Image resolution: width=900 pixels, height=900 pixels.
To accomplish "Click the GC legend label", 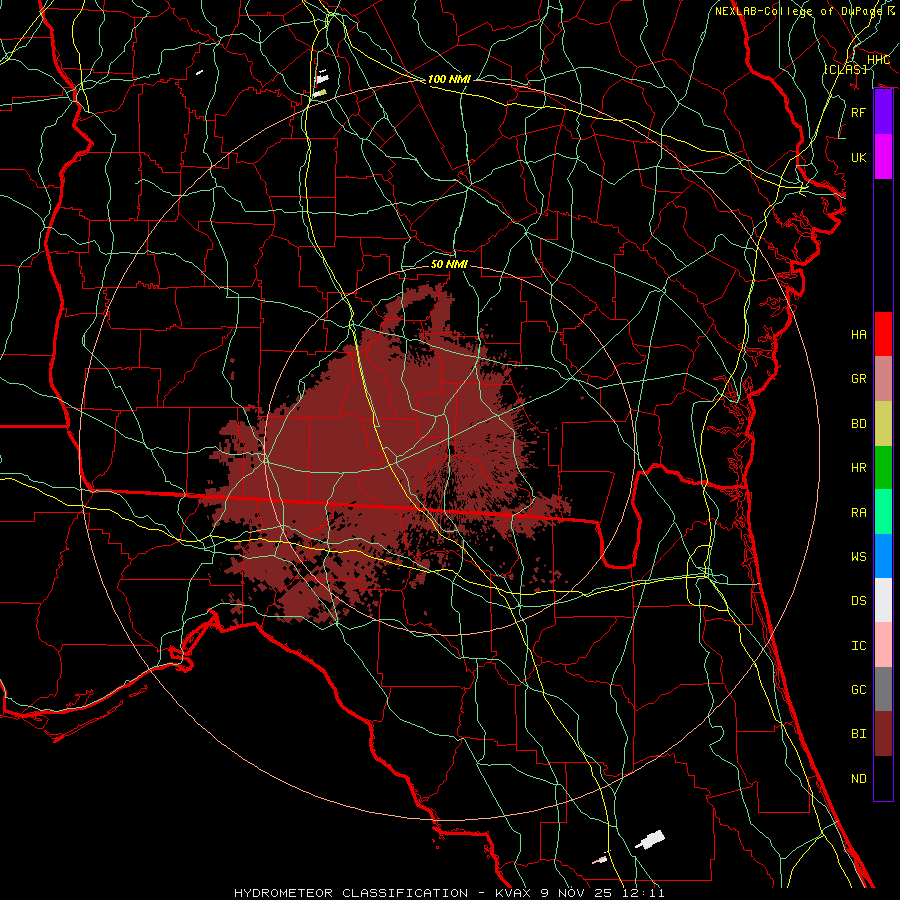I will (x=859, y=690).
